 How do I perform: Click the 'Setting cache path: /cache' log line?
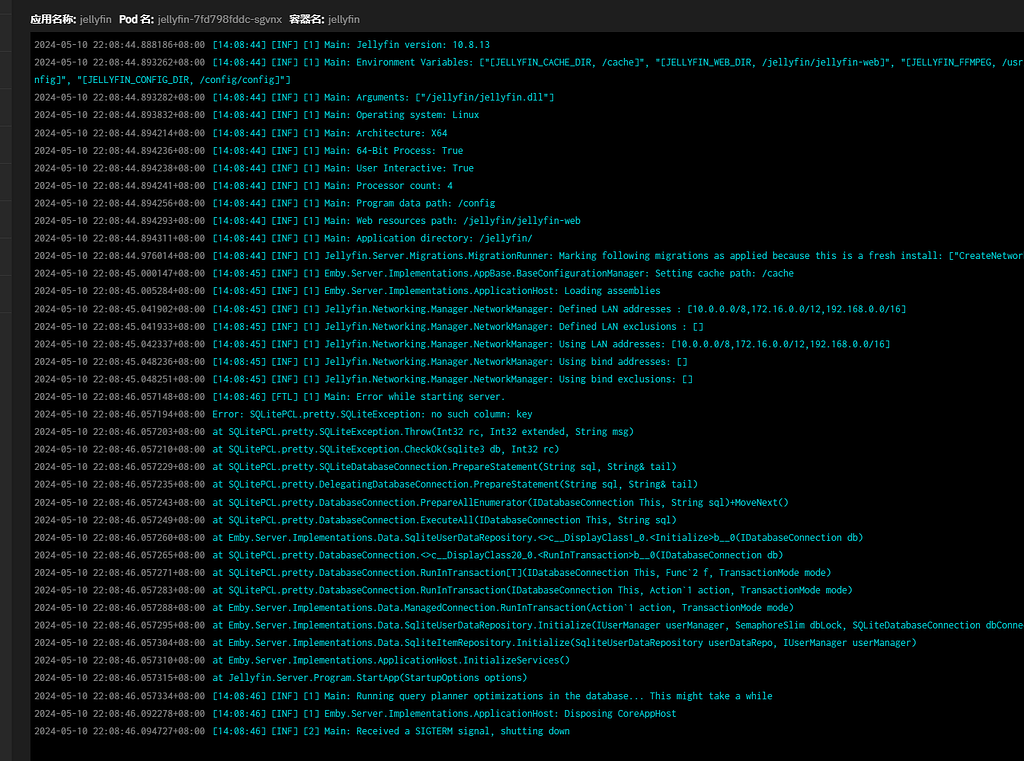point(414,274)
